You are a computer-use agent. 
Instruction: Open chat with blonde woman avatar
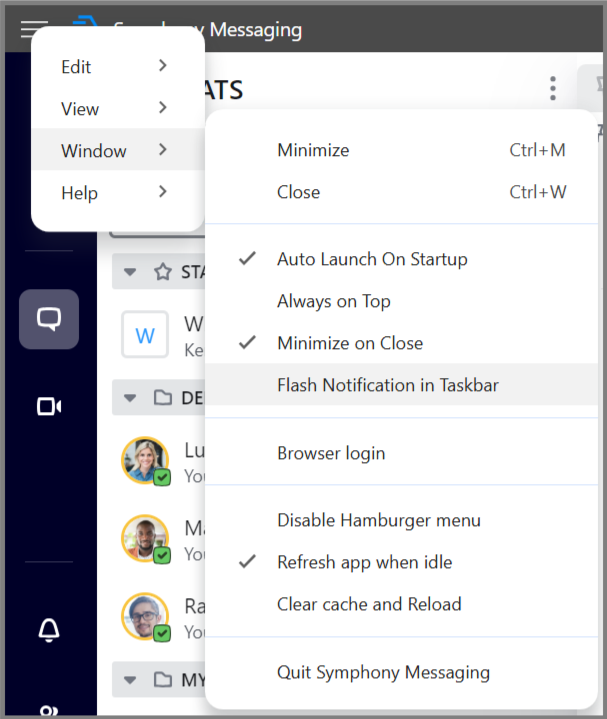(145, 460)
